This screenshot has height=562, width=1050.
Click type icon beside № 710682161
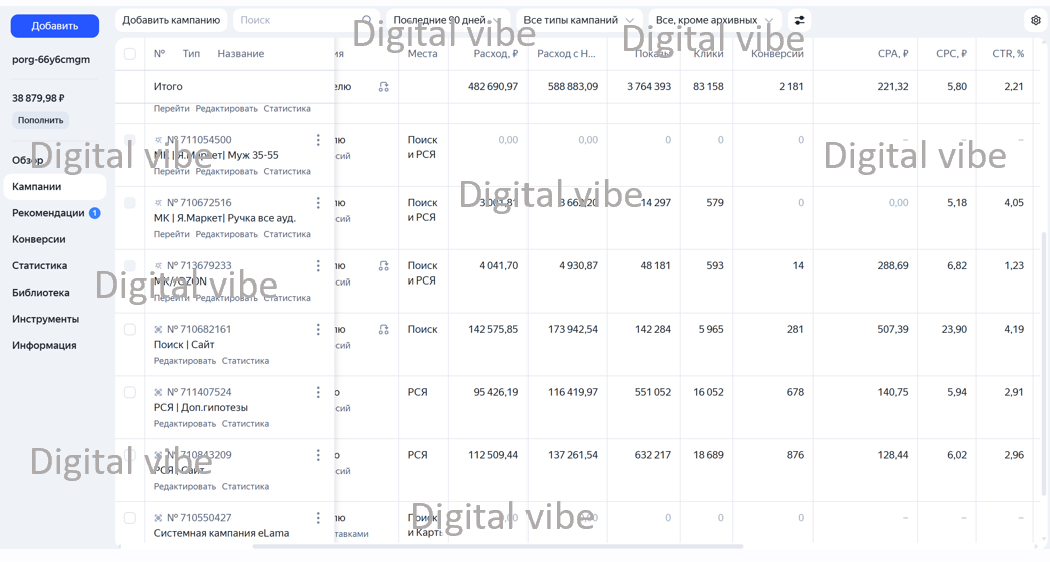[158, 329]
